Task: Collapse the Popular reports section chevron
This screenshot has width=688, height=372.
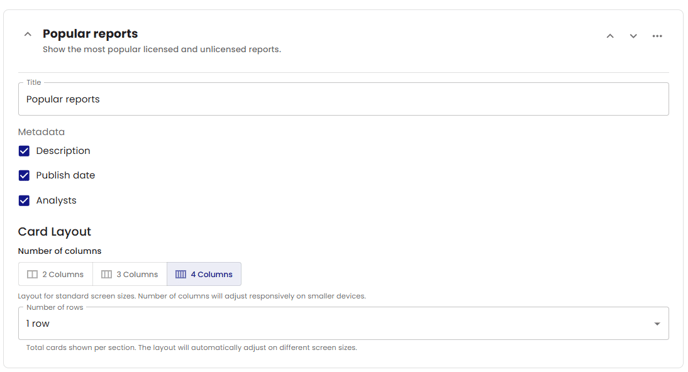Action: [x=28, y=34]
